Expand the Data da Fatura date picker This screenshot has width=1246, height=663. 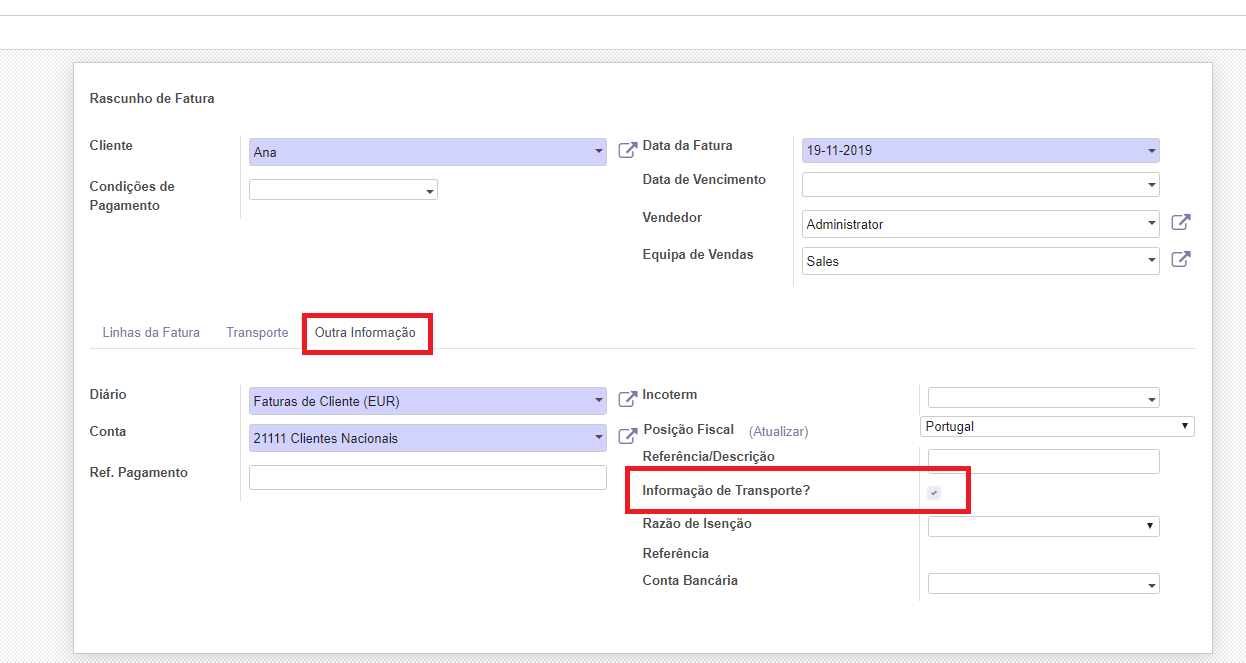980,151
